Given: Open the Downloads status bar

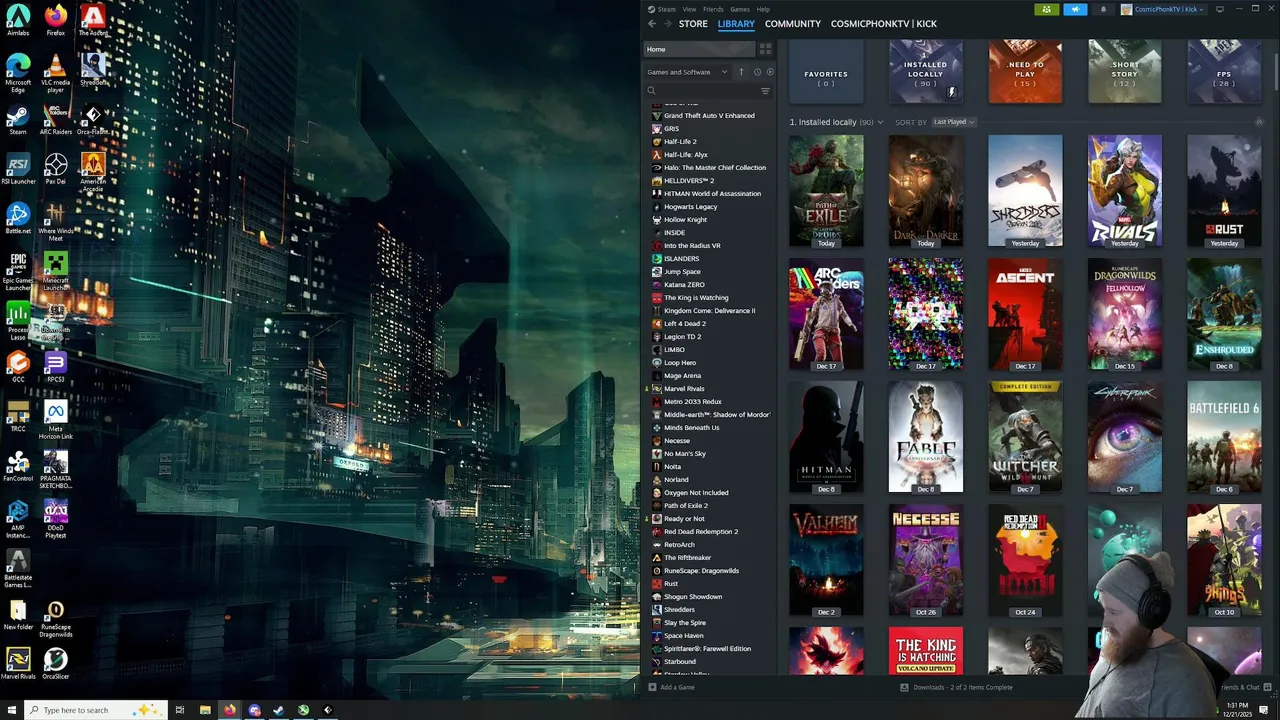Looking at the screenshot, I should pyautogui.click(x=957, y=687).
